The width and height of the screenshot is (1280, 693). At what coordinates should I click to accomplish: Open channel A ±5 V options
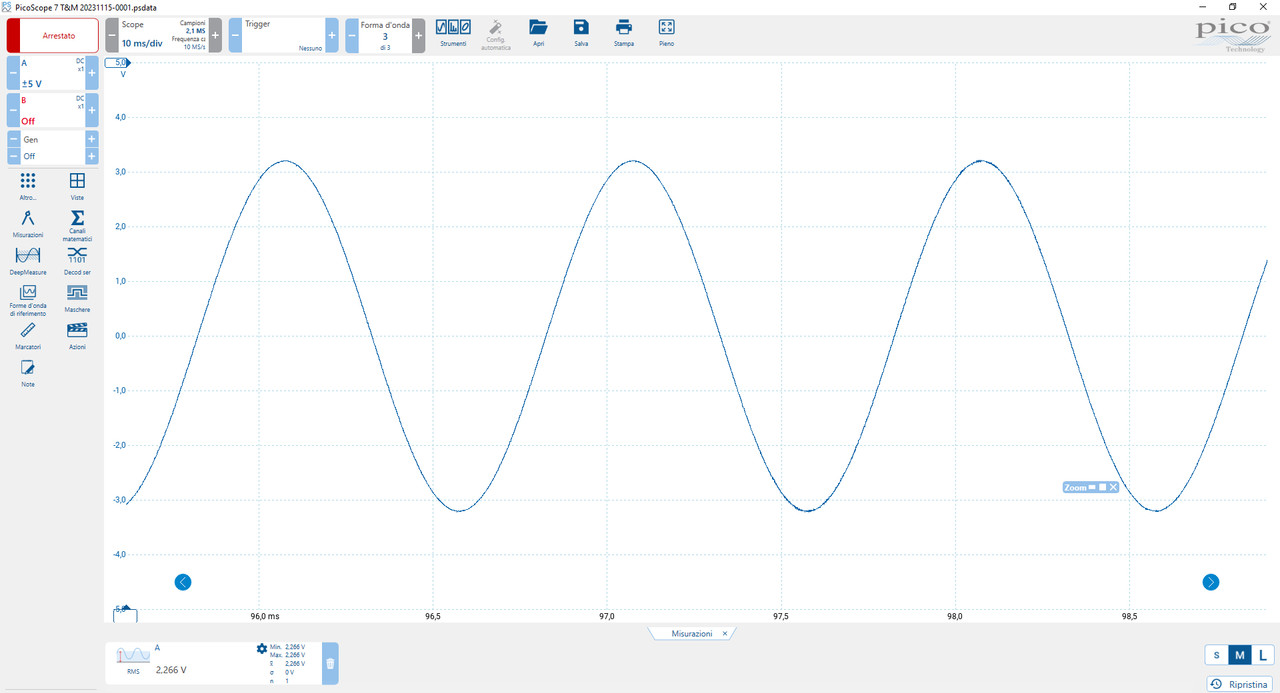click(52, 73)
